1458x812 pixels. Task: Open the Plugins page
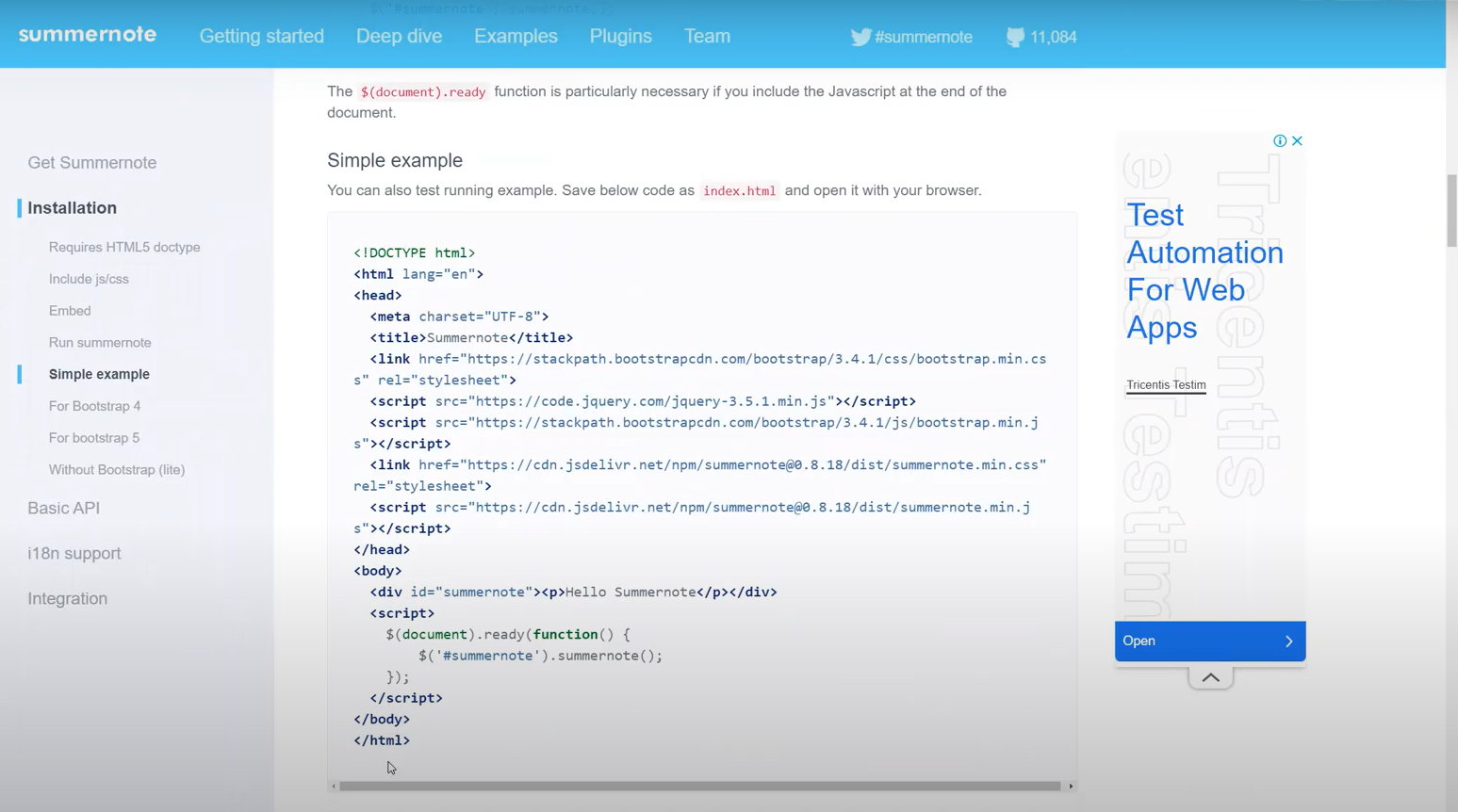point(620,36)
